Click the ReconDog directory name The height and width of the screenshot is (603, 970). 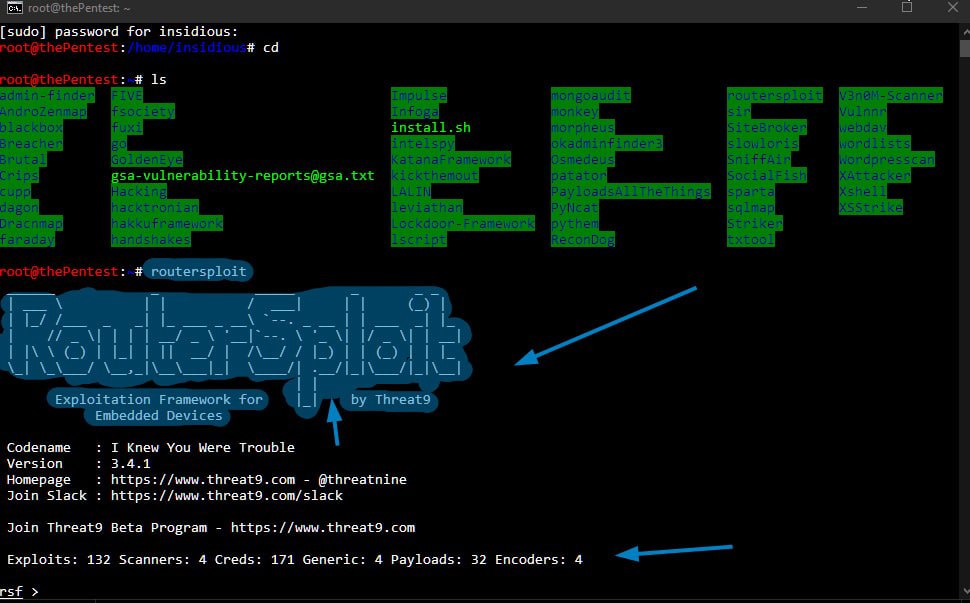point(583,240)
